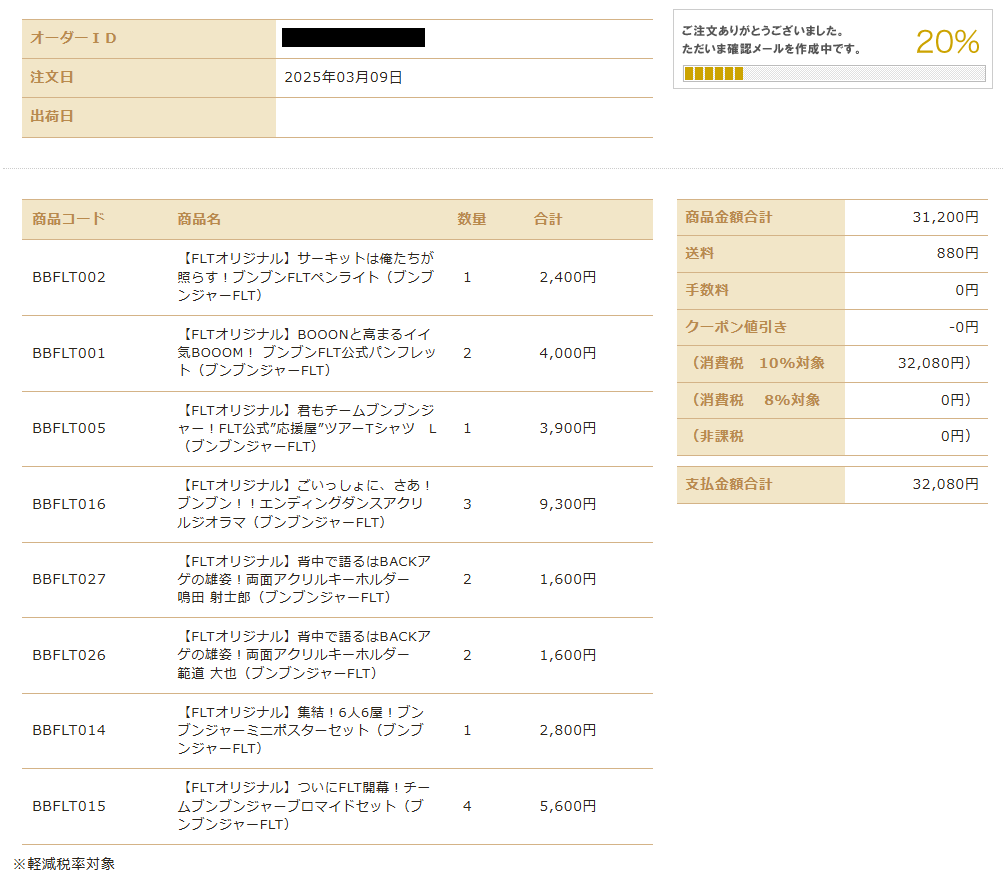This screenshot has width=1007, height=888.
Task: Click the order date 2025年03月09日
Action: [343, 78]
